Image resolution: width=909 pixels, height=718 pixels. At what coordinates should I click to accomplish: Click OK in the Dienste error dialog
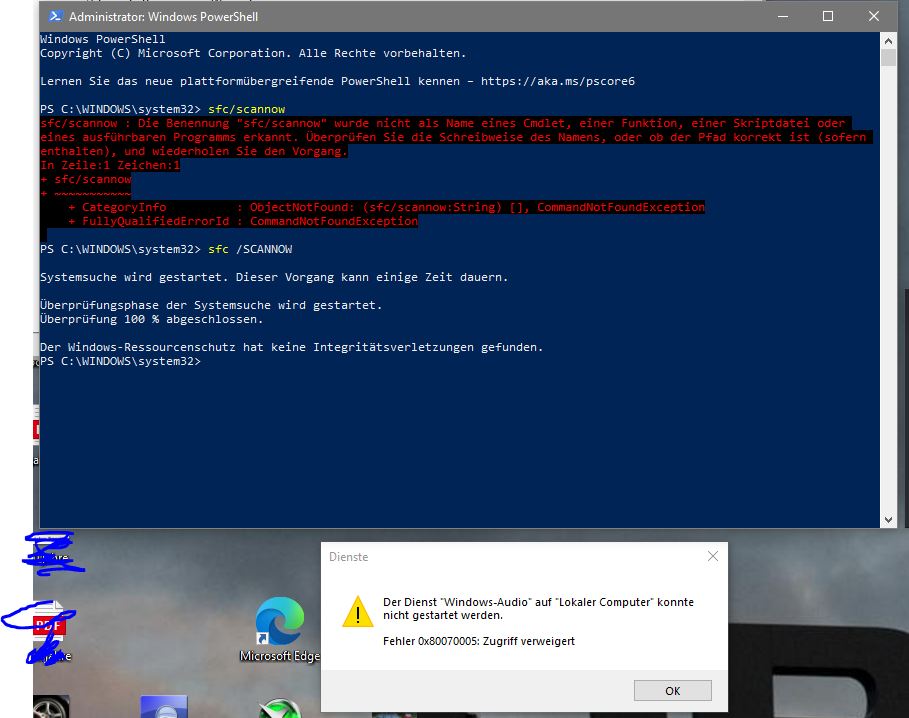672,690
